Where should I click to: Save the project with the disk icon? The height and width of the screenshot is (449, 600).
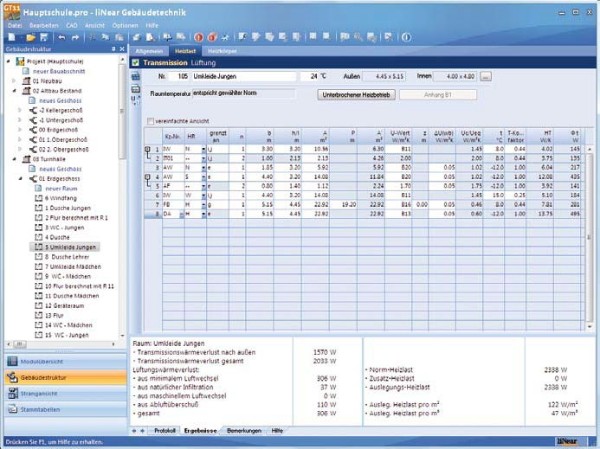[44, 37]
